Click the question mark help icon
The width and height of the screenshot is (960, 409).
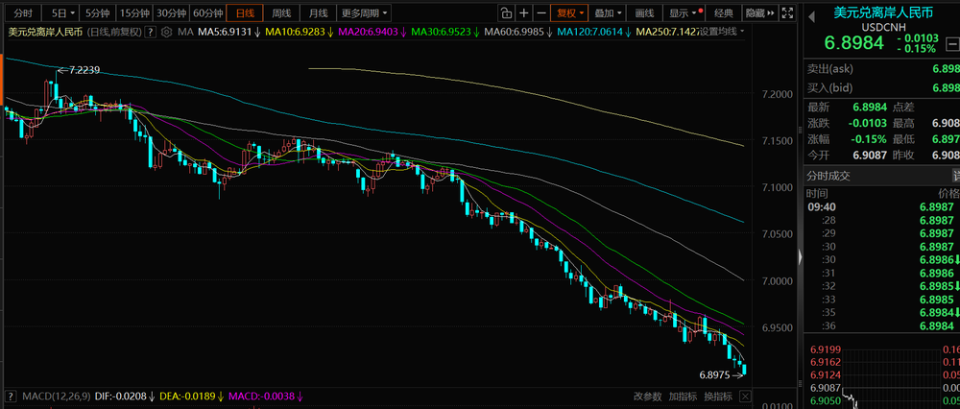[150, 32]
